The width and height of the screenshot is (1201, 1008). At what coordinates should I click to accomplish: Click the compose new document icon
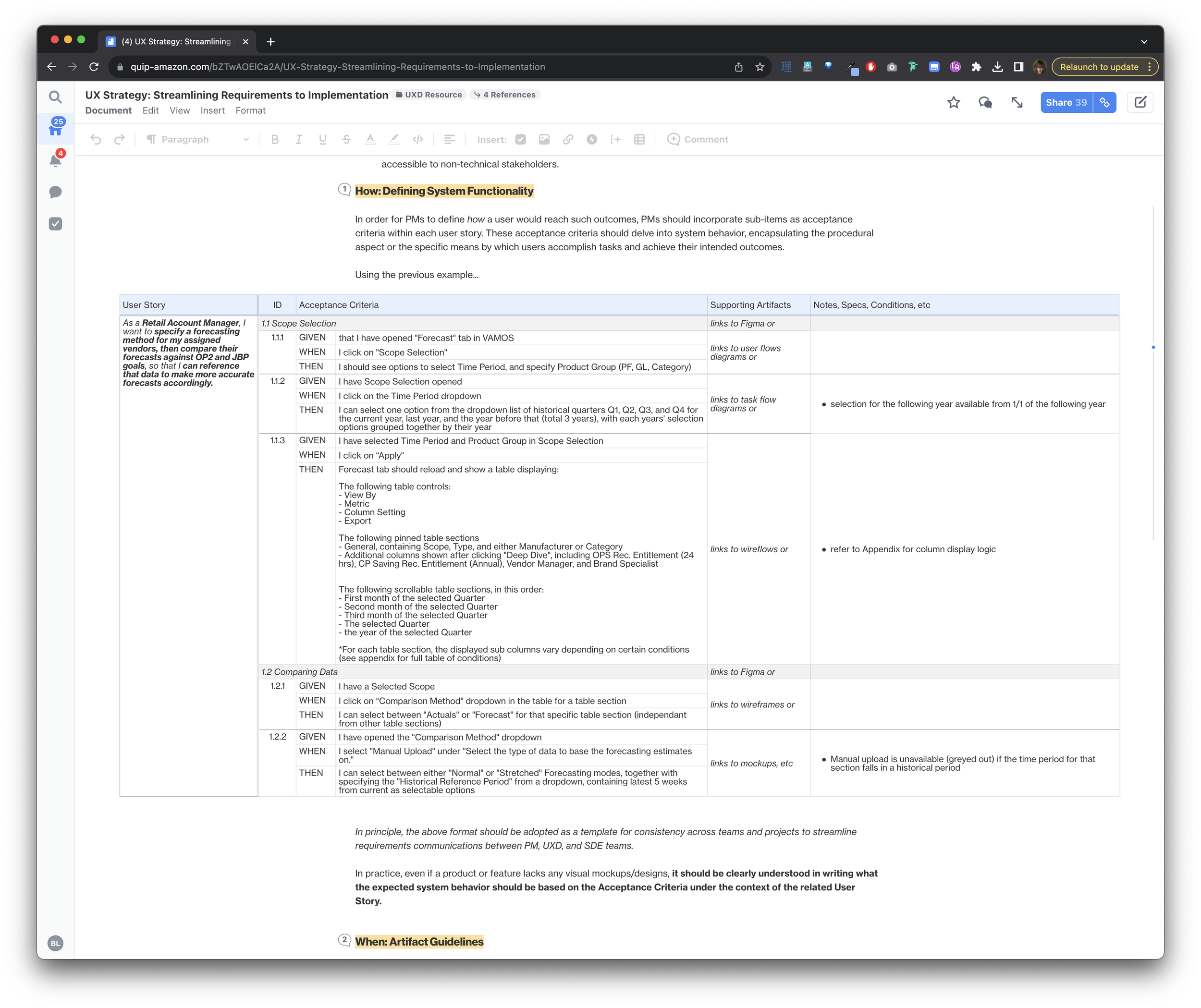(x=1140, y=102)
